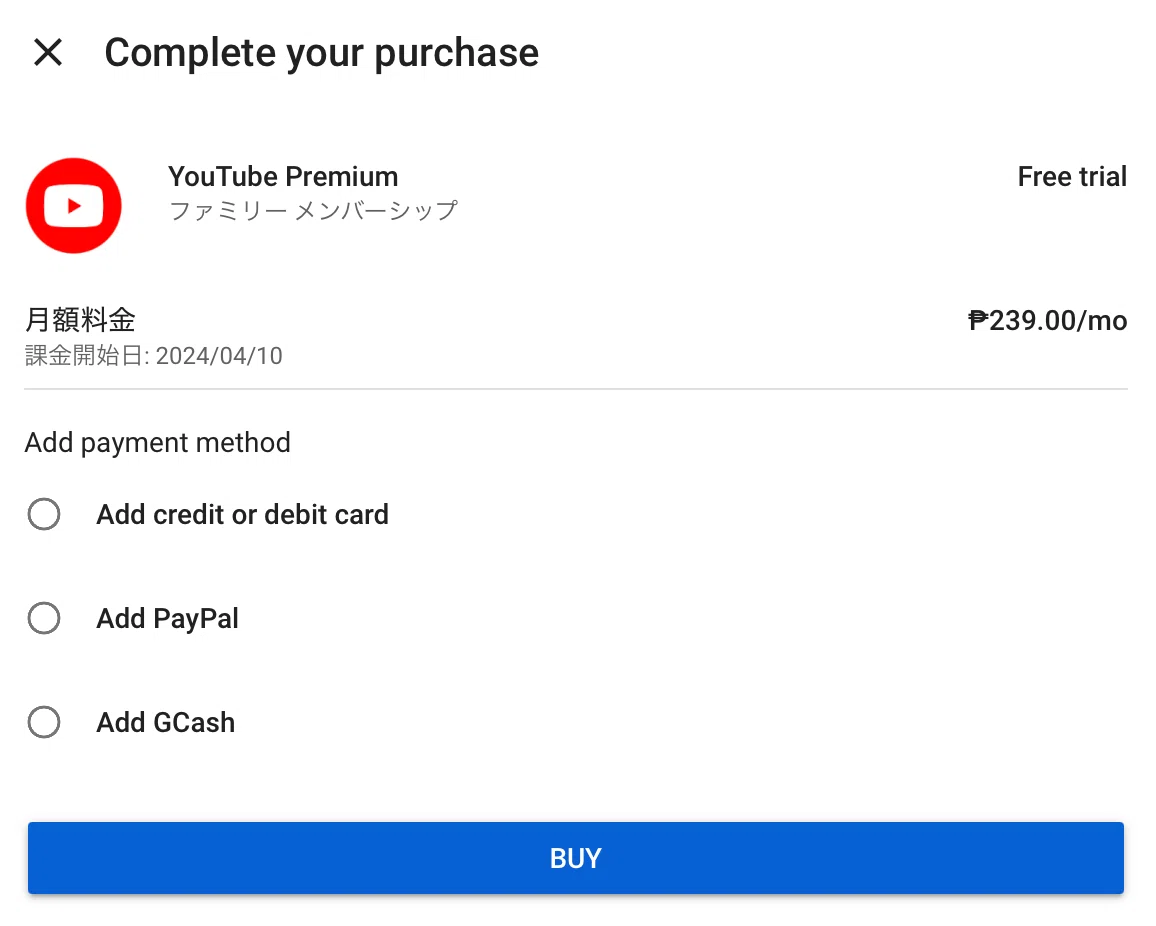Close the purchase dialog with X icon
Screen dimensions: 1156x926
click(x=48, y=52)
